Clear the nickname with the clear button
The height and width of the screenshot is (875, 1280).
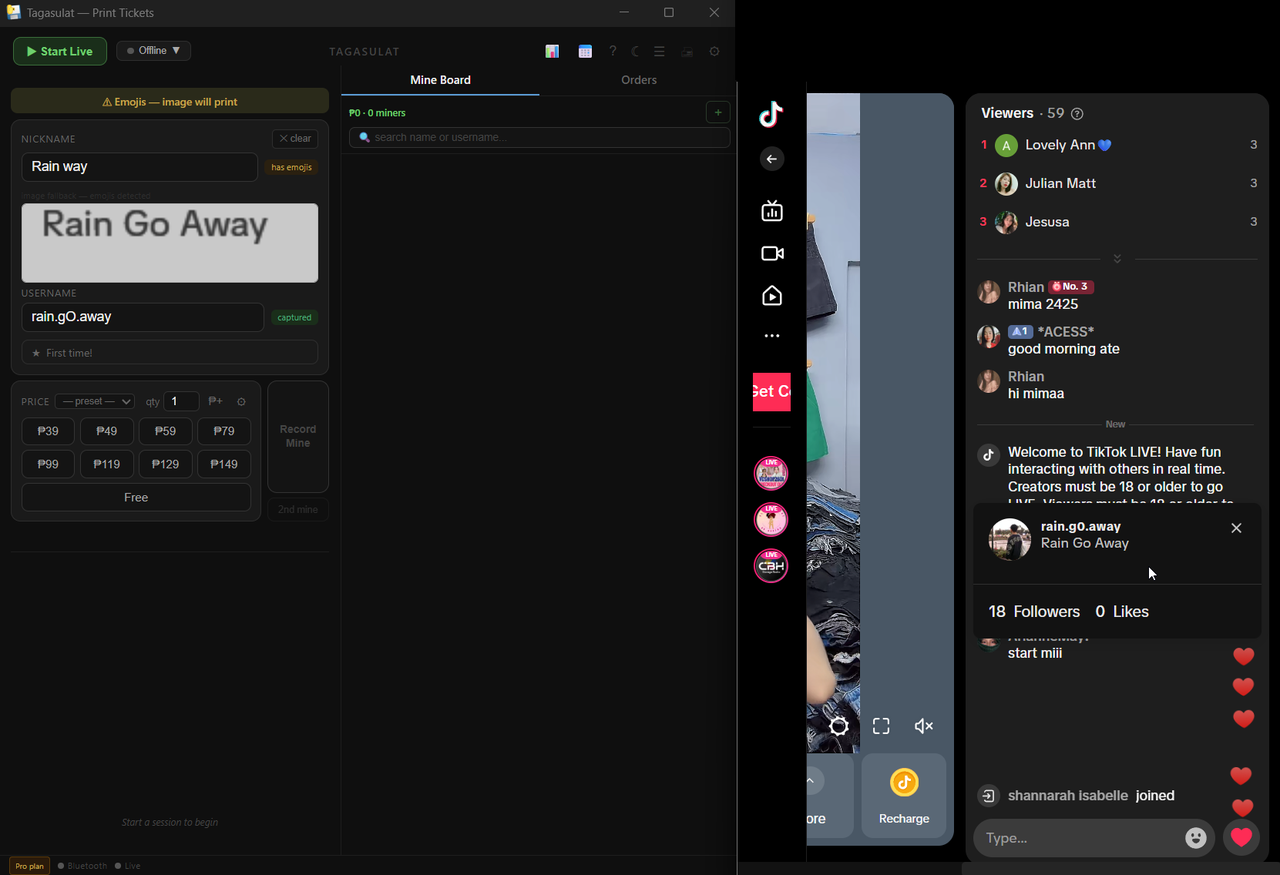click(295, 139)
